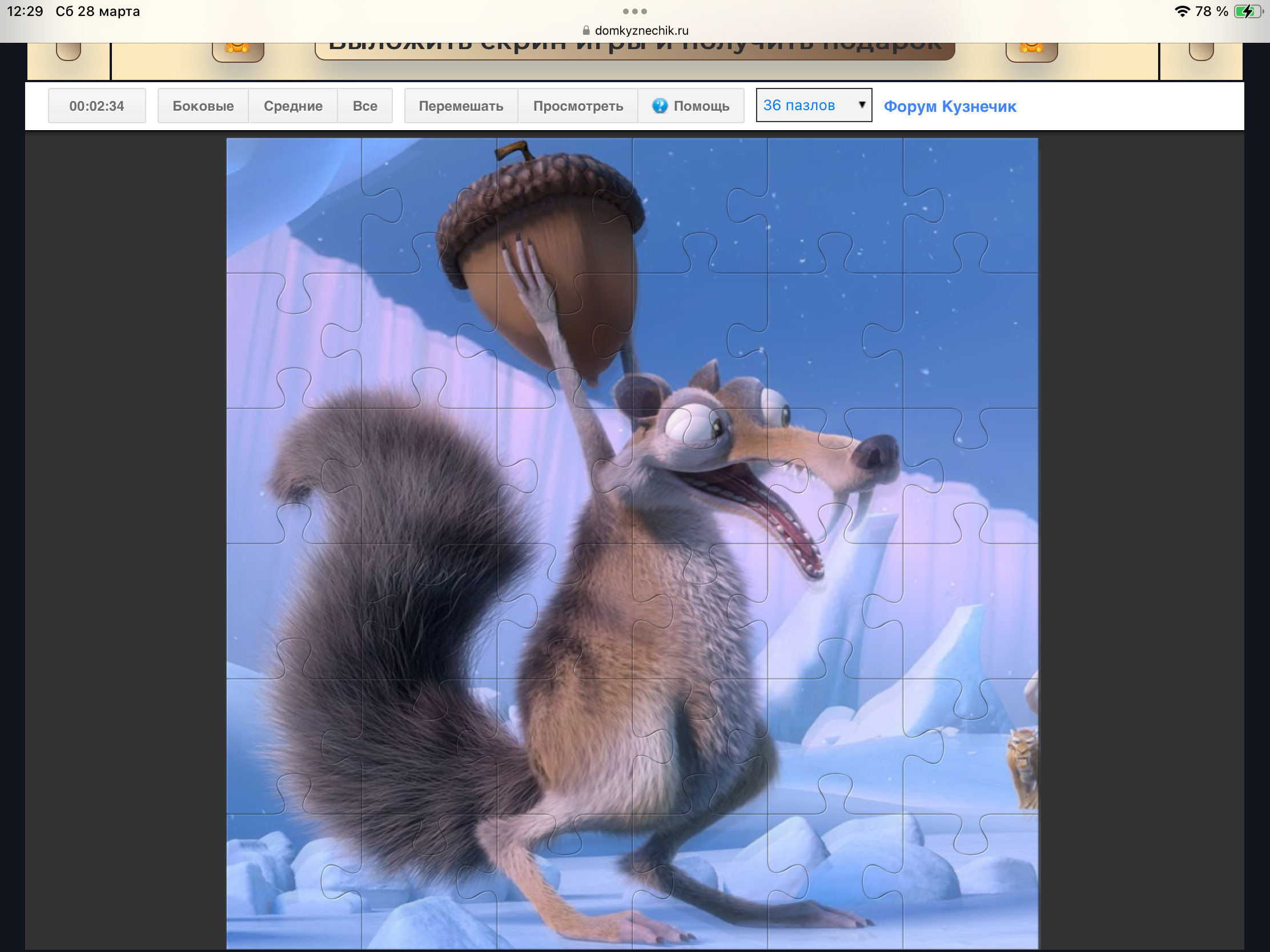Show only side pieces with Боковые
The height and width of the screenshot is (952, 1270).
pyautogui.click(x=203, y=106)
